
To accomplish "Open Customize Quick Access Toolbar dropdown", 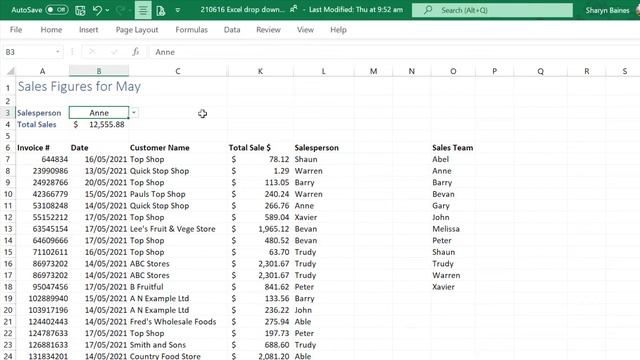I will coord(178,10).
